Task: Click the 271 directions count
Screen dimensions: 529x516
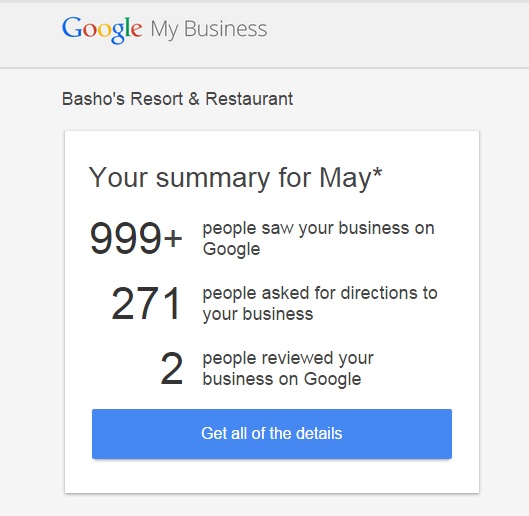Action: click(146, 303)
